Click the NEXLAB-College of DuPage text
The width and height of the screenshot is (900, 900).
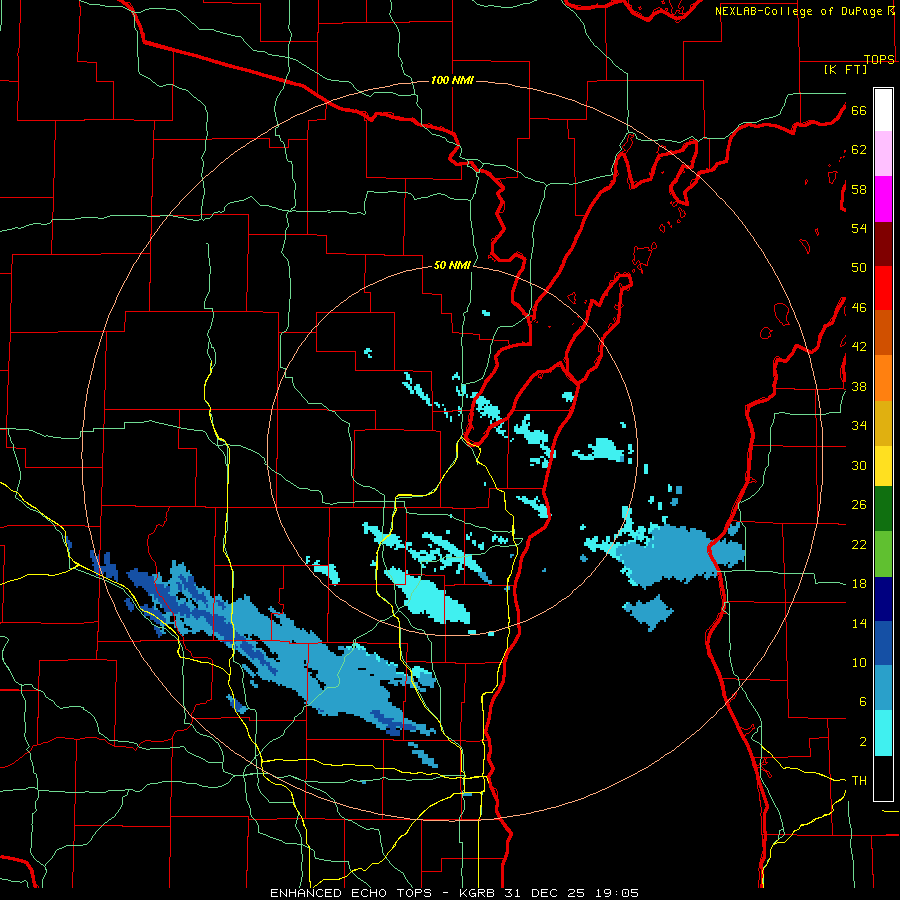798,11
